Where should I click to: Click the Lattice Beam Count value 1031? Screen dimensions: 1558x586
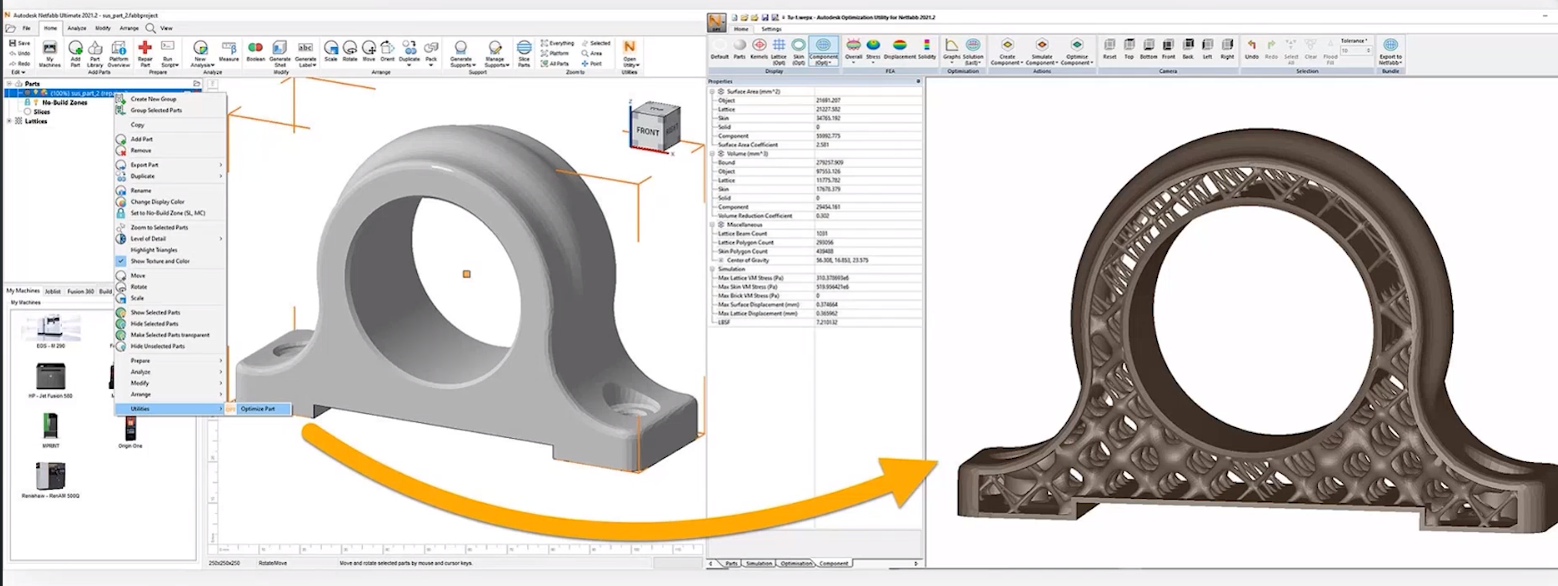(x=821, y=233)
